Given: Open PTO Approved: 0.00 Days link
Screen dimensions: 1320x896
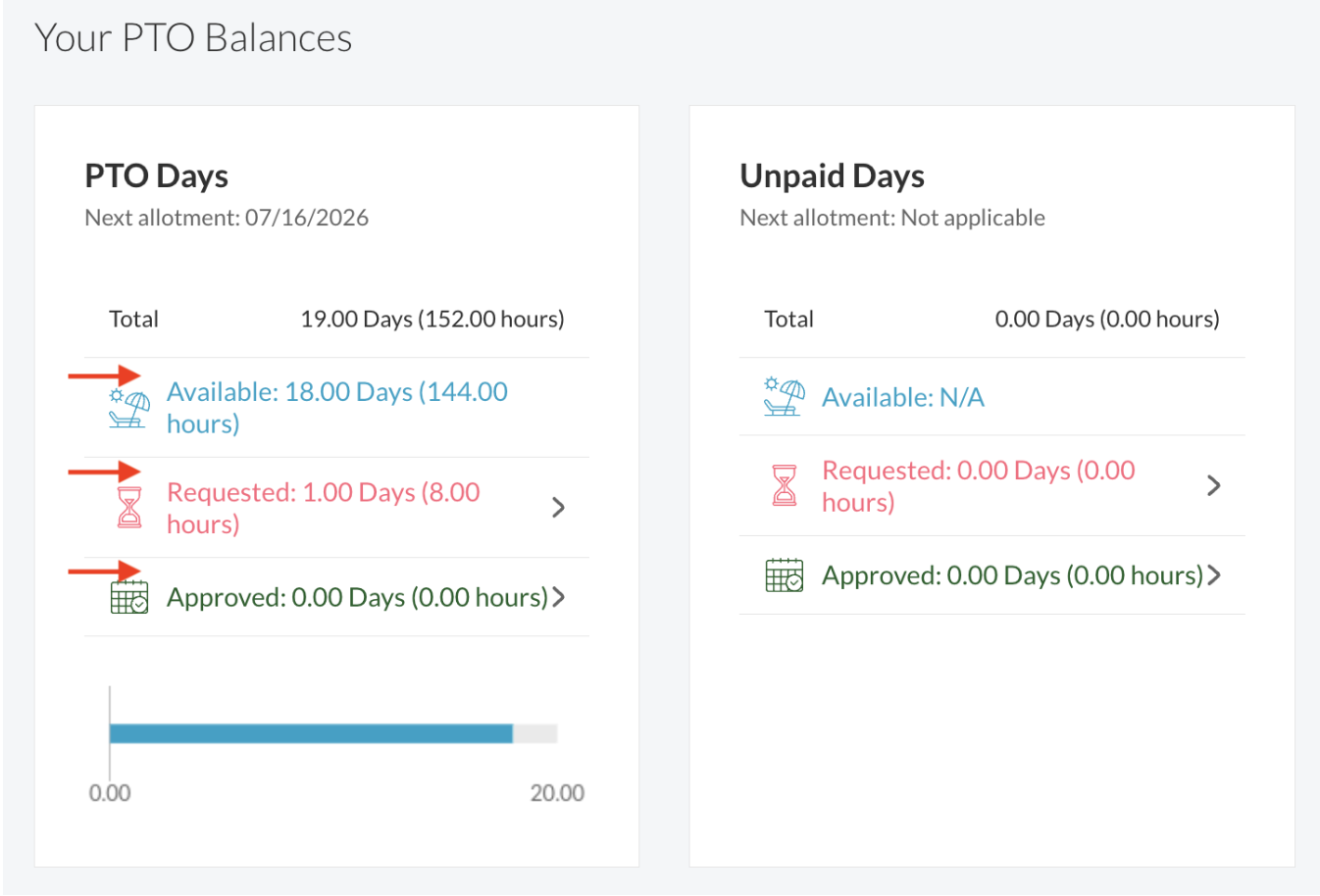Looking at the screenshot, I should 357,597.
